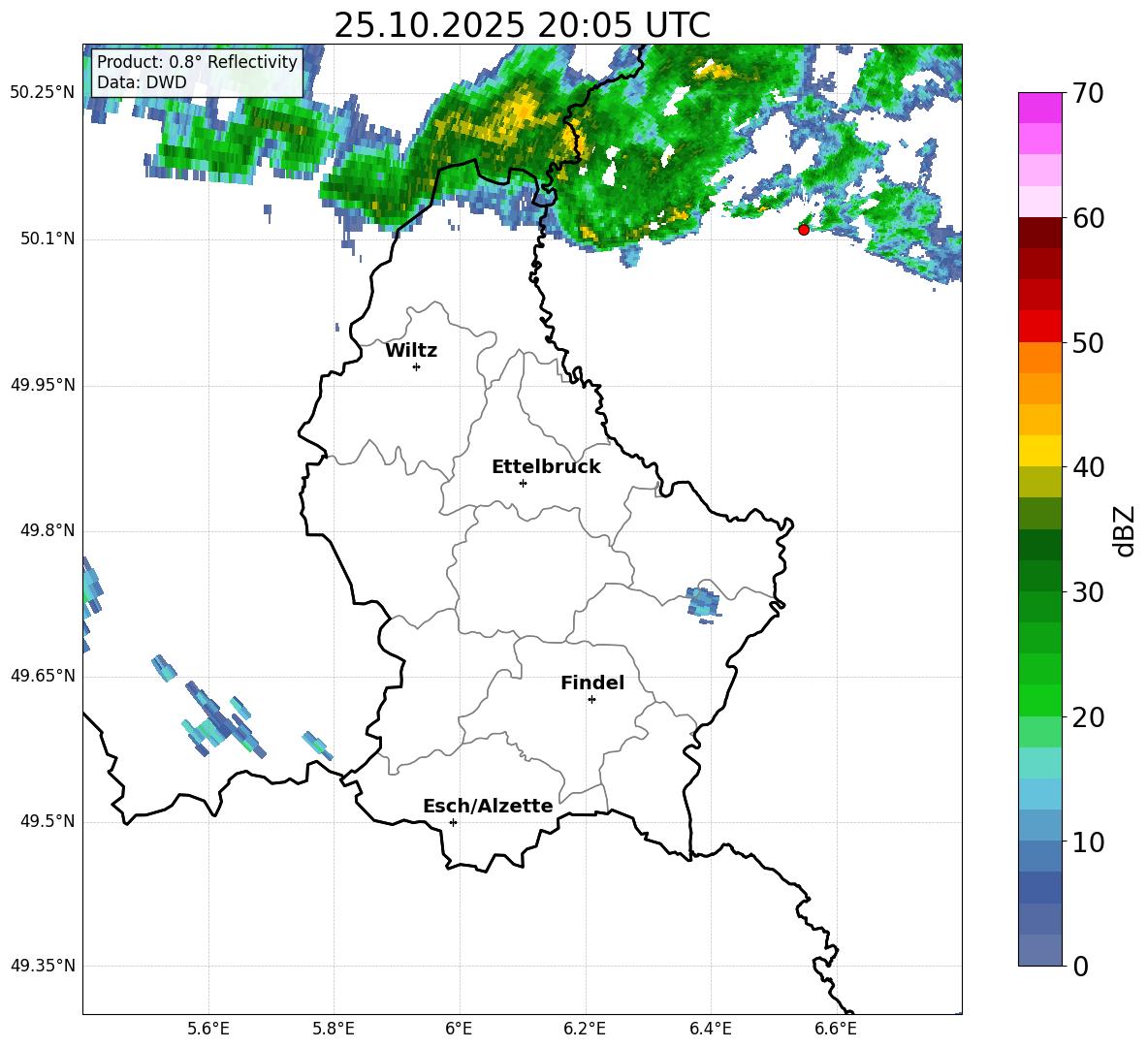The height and width of the screenshot is (1048, 1148).
Task: Click the colorbar value 50
Action: click(1088, 342)
